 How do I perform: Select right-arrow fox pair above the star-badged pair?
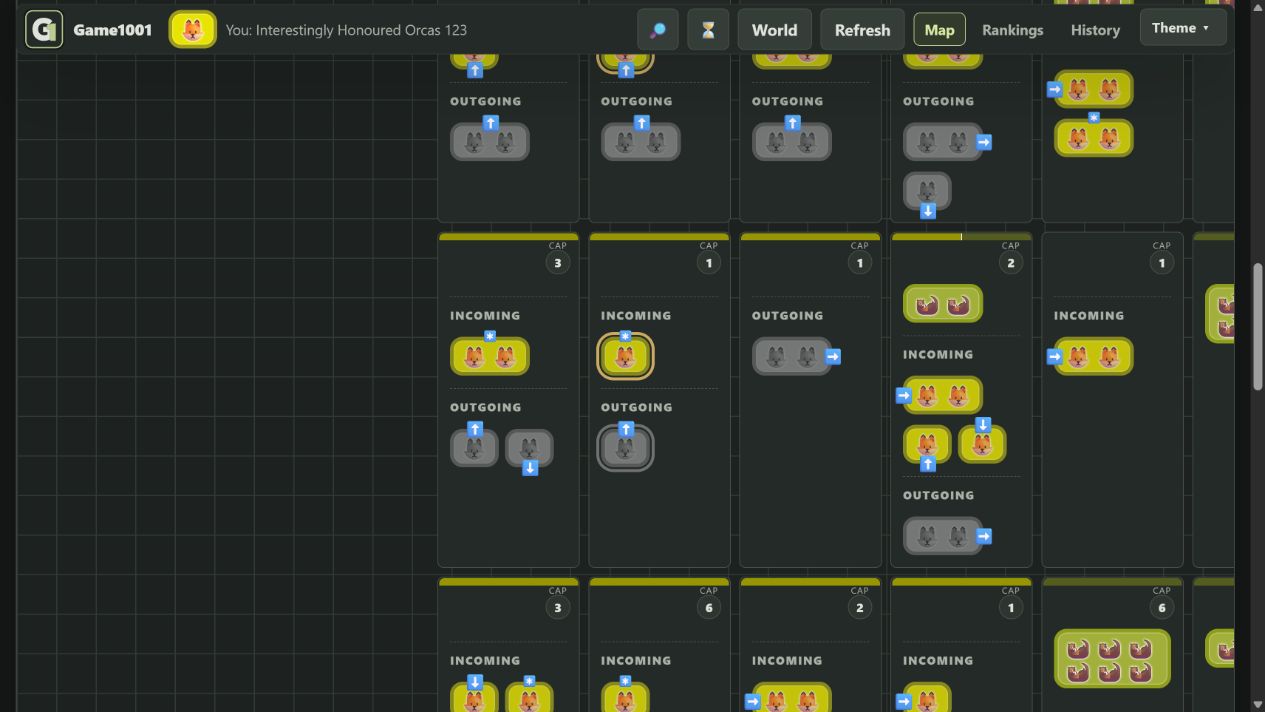pos(1094,89)
